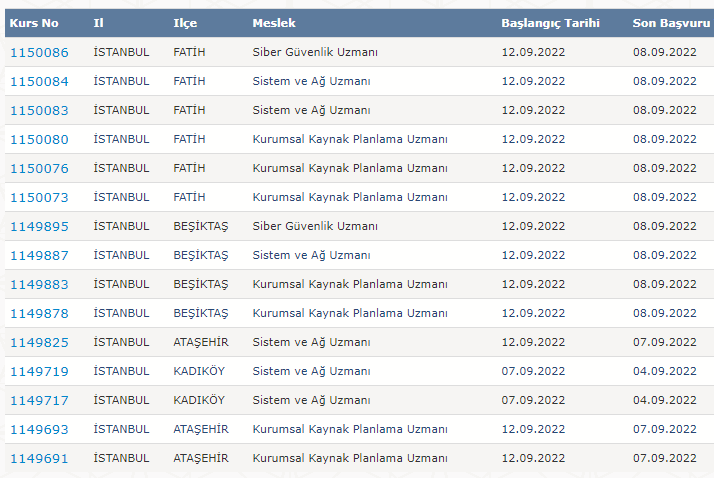
Task: Open course link 1149693
Action: pyautogui.click(x=39, y=429)
